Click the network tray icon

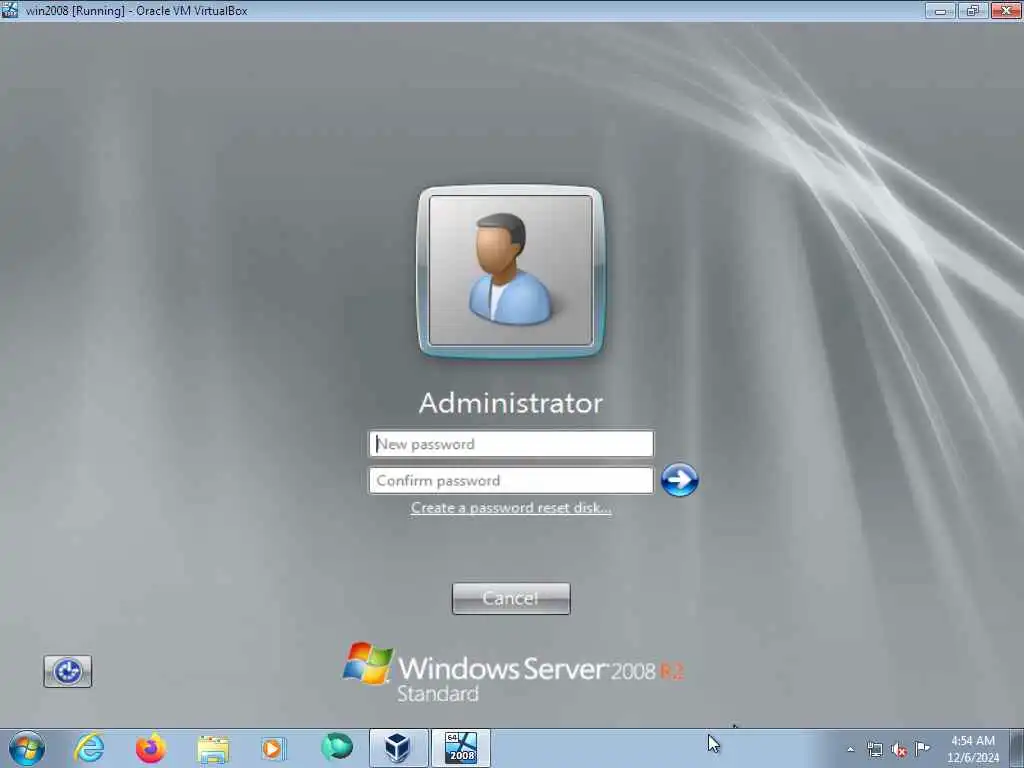pyautogui.click(x=874, y=749)
